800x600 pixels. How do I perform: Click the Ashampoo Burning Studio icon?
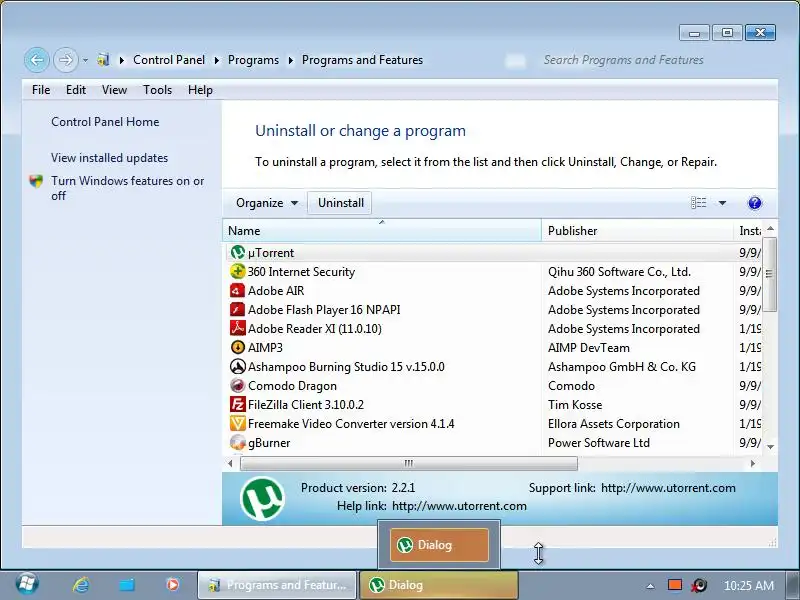click(237, 366)
